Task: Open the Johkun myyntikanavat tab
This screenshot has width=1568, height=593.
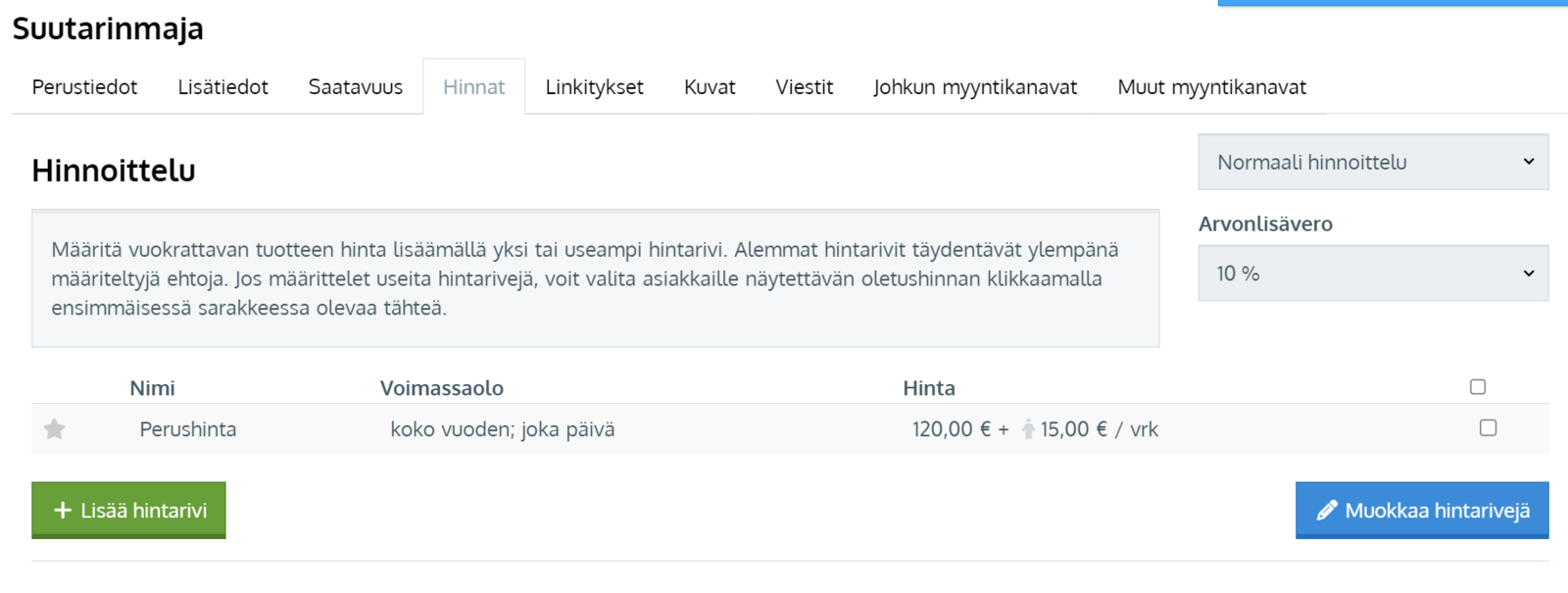Action: 974,87
